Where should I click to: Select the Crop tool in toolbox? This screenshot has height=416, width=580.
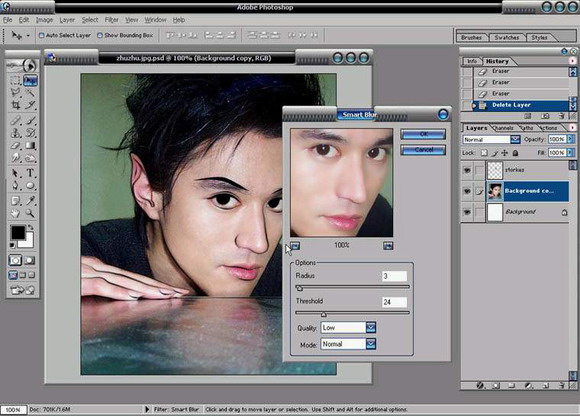16,105
